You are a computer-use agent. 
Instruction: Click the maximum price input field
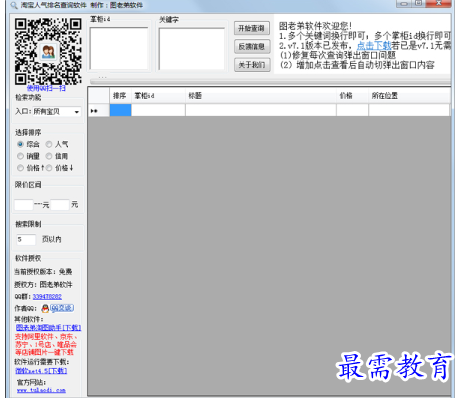[60, 205]
